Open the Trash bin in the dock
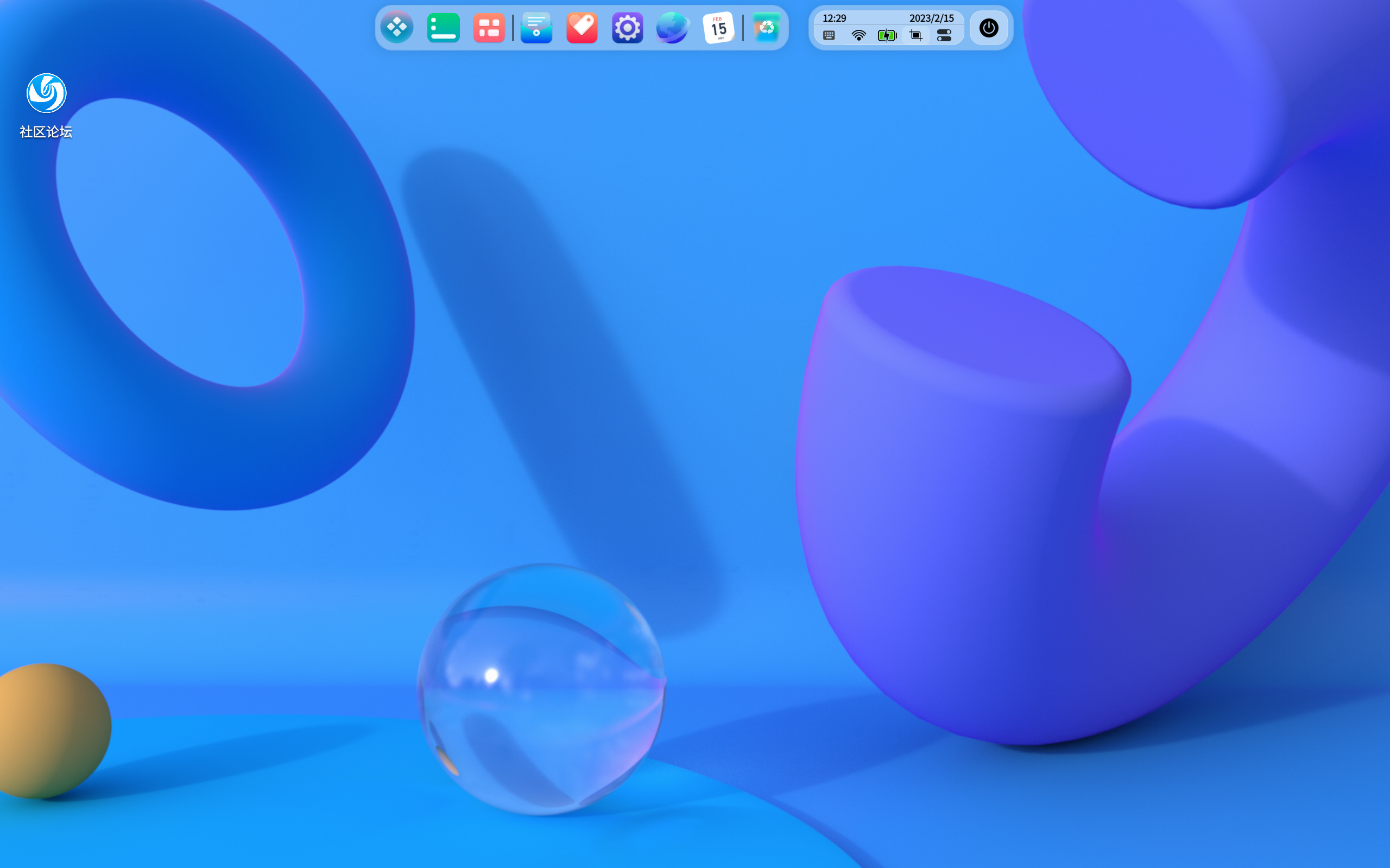The height and width of the screenshot is (868, 1390). point(768,28)
